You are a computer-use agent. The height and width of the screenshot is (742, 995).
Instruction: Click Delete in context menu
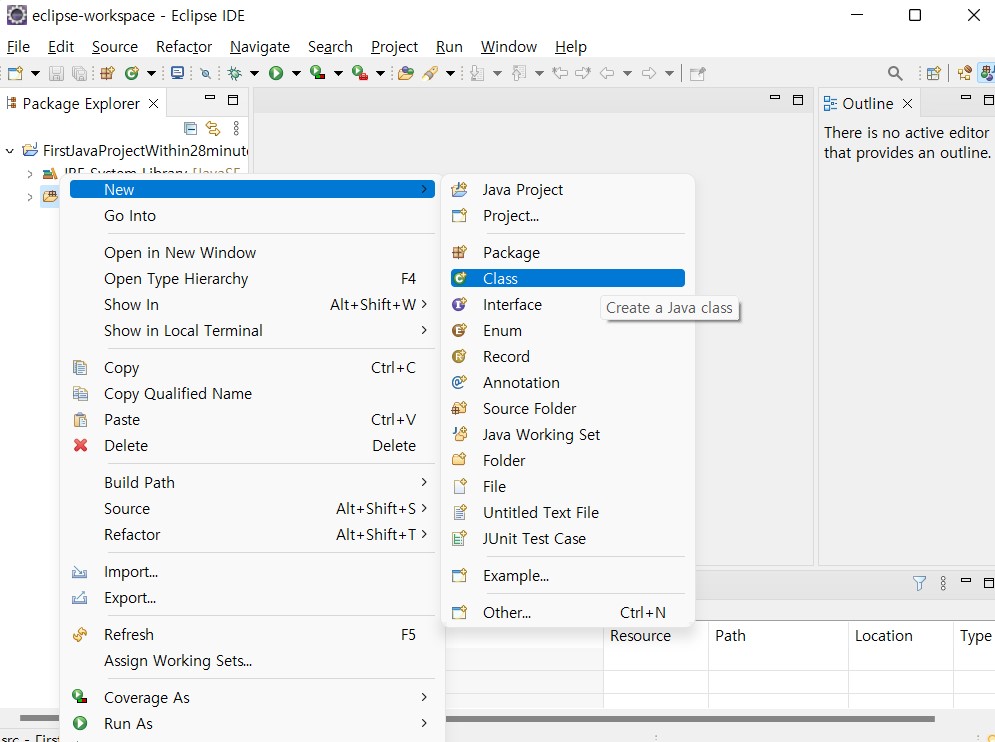(x=252, y=446)
